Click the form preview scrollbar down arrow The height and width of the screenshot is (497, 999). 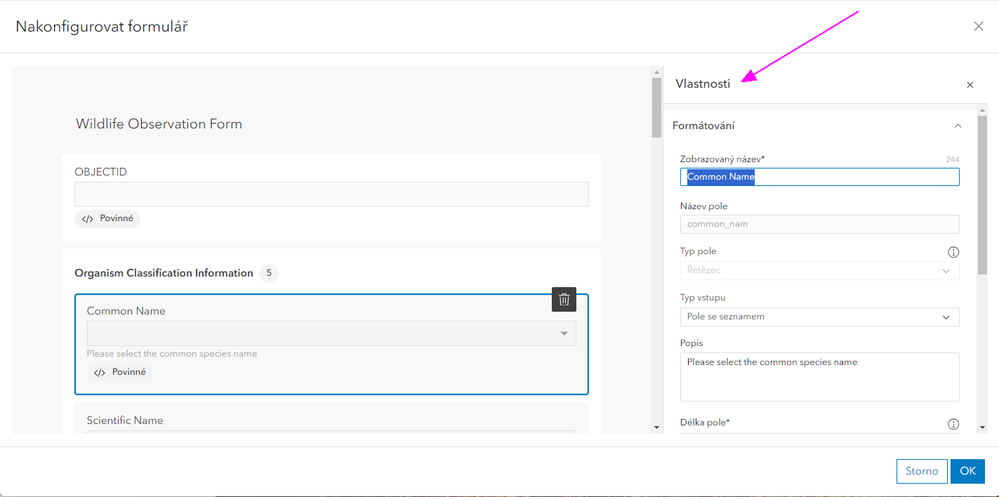[656, 427]
